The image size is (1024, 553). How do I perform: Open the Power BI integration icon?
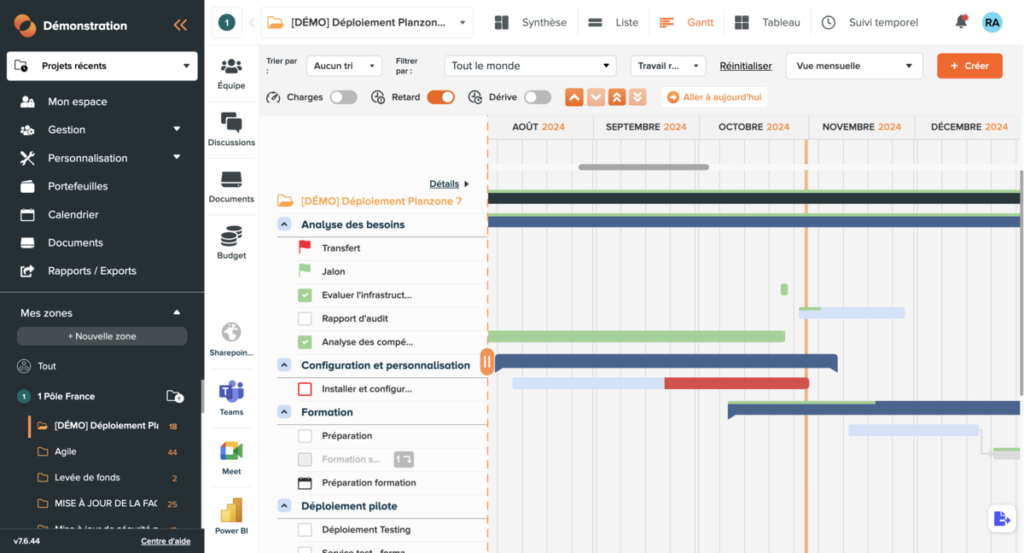[x=231, y=511]
